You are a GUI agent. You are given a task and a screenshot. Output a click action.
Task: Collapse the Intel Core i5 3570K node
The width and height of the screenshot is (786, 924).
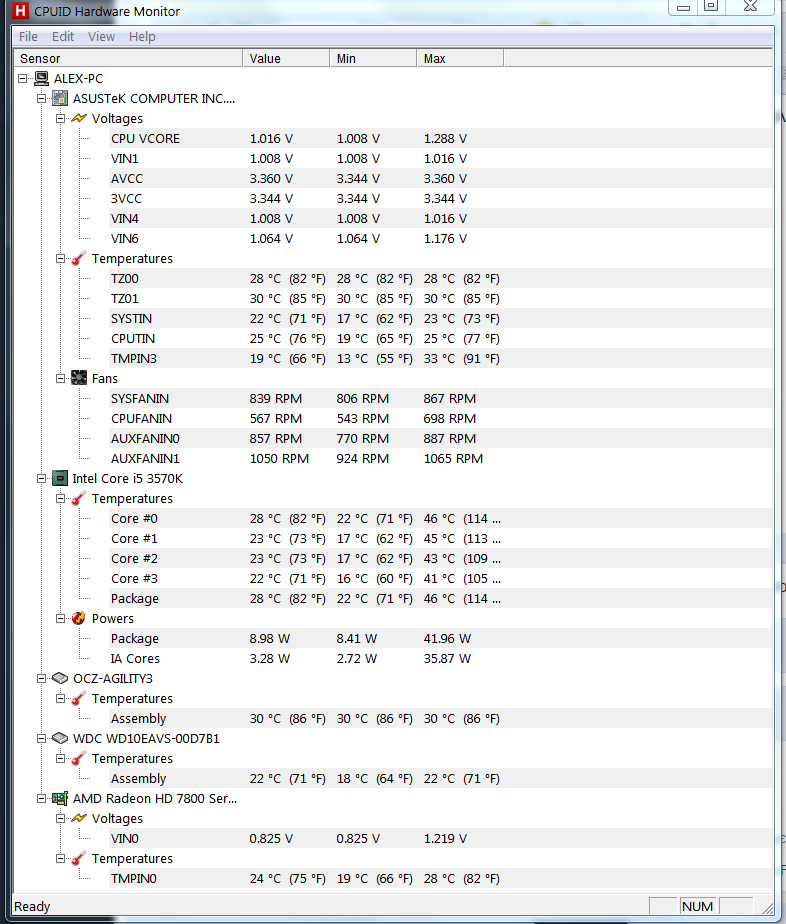coord(42,478)
